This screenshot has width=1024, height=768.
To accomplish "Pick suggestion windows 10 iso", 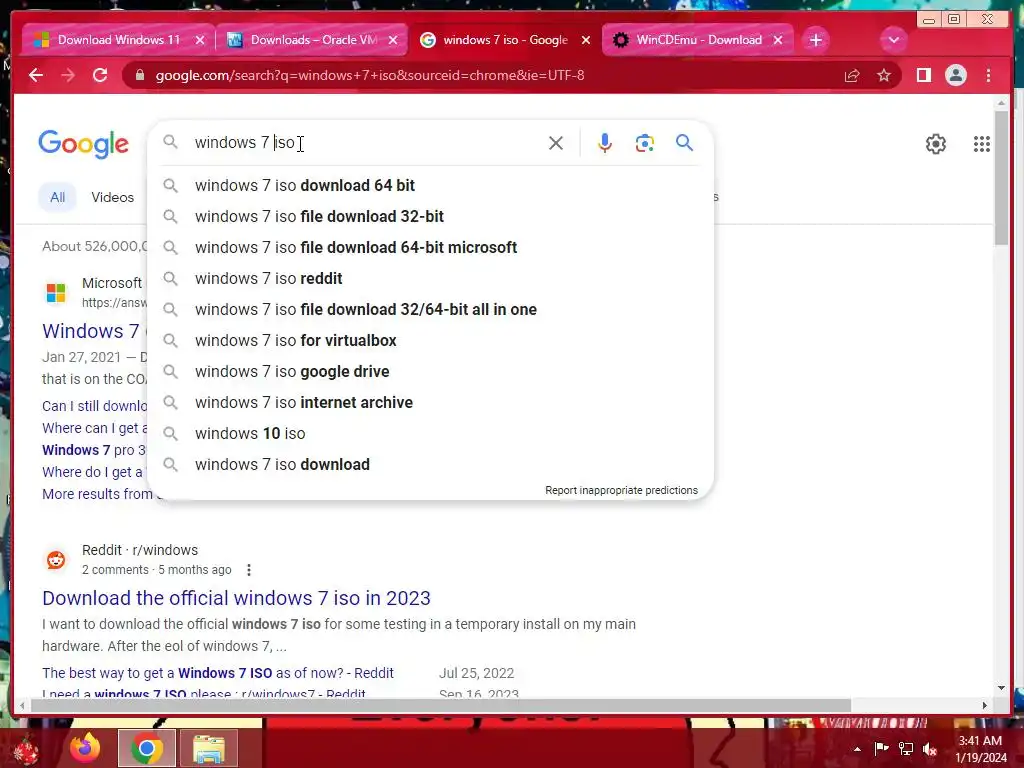I will tap(431, 434).
